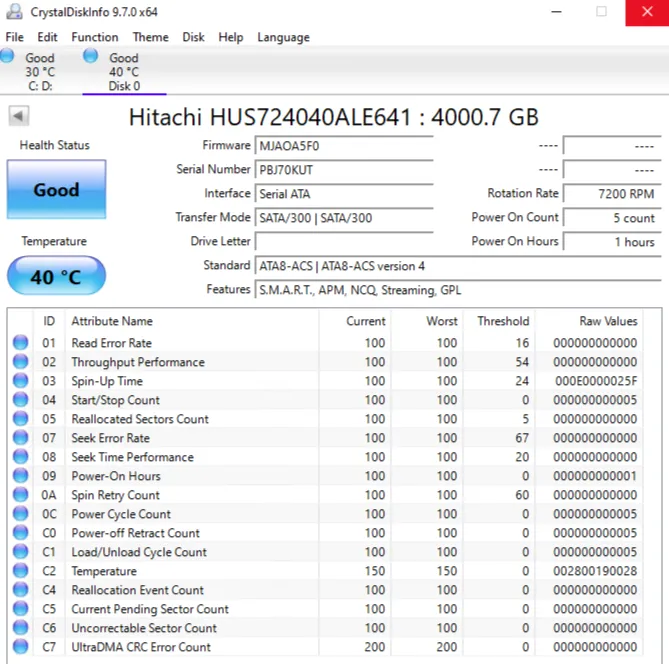This screenshot has height=664, width=669.
Task: Select the Disk 0 drive tab at 40 °C
Action: coord(123,72)
